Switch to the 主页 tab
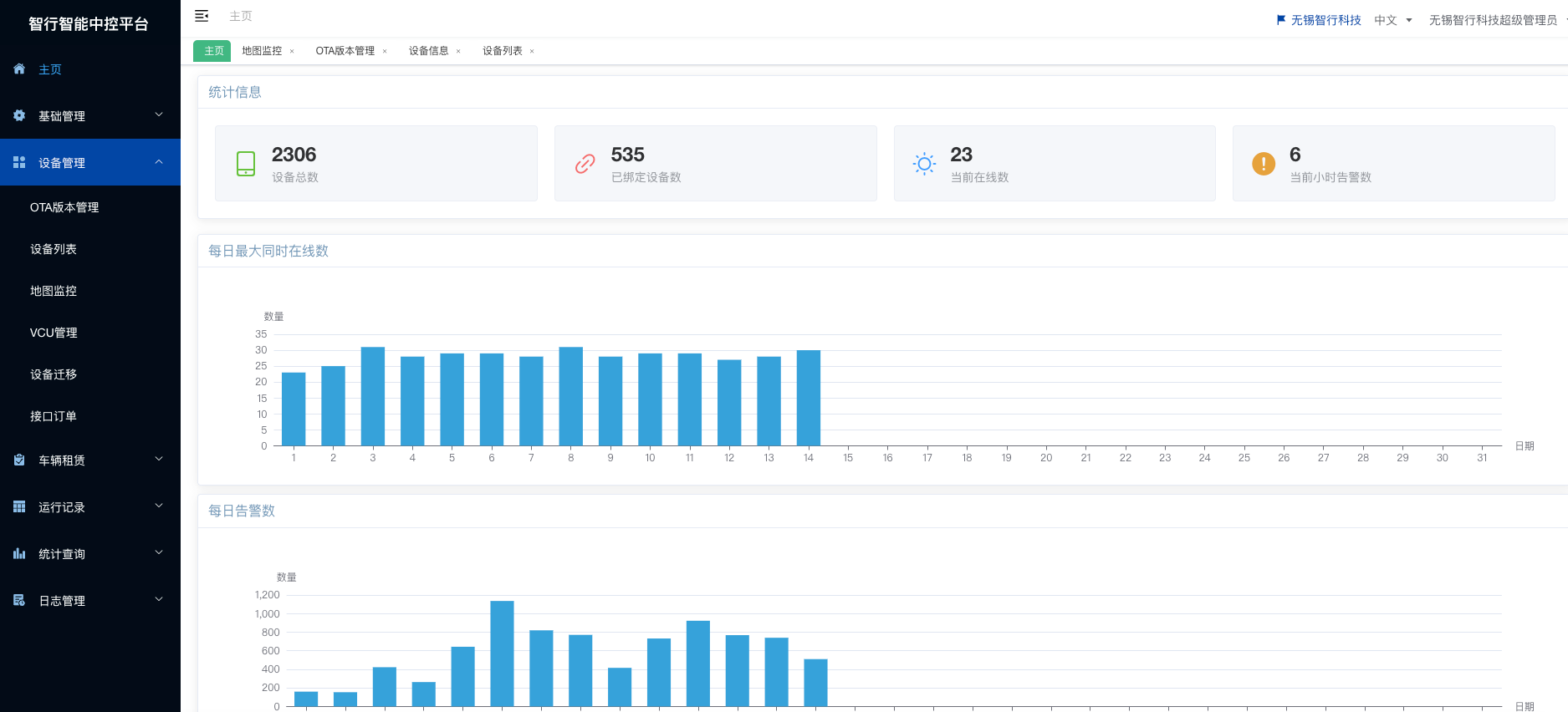The image size is (1568, 712). (212, 51)
